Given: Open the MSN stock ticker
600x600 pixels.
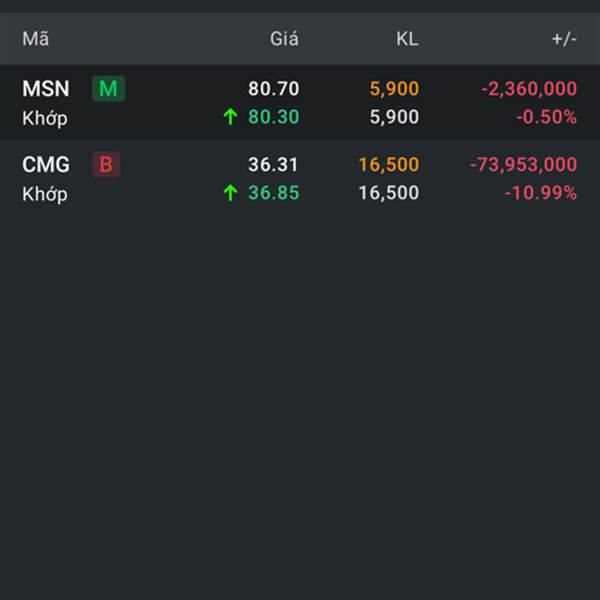Looking at the screenshot, I should (46, 89).
